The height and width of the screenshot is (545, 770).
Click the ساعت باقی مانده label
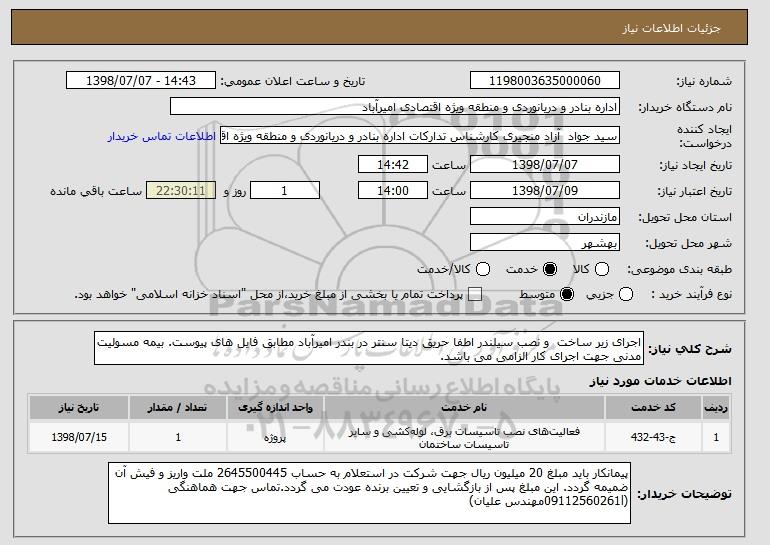[96, 191]
